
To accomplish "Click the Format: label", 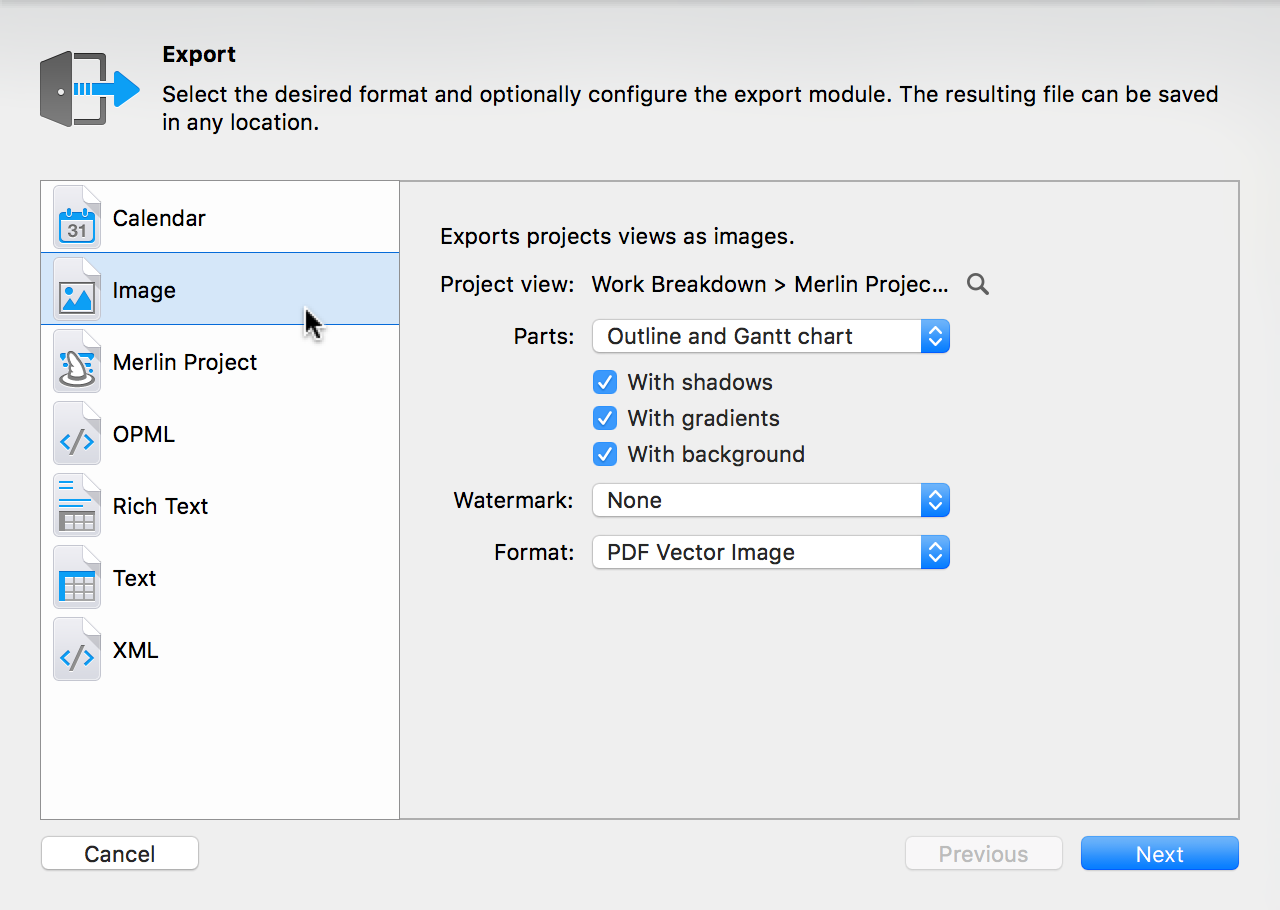I will [534, 552].
